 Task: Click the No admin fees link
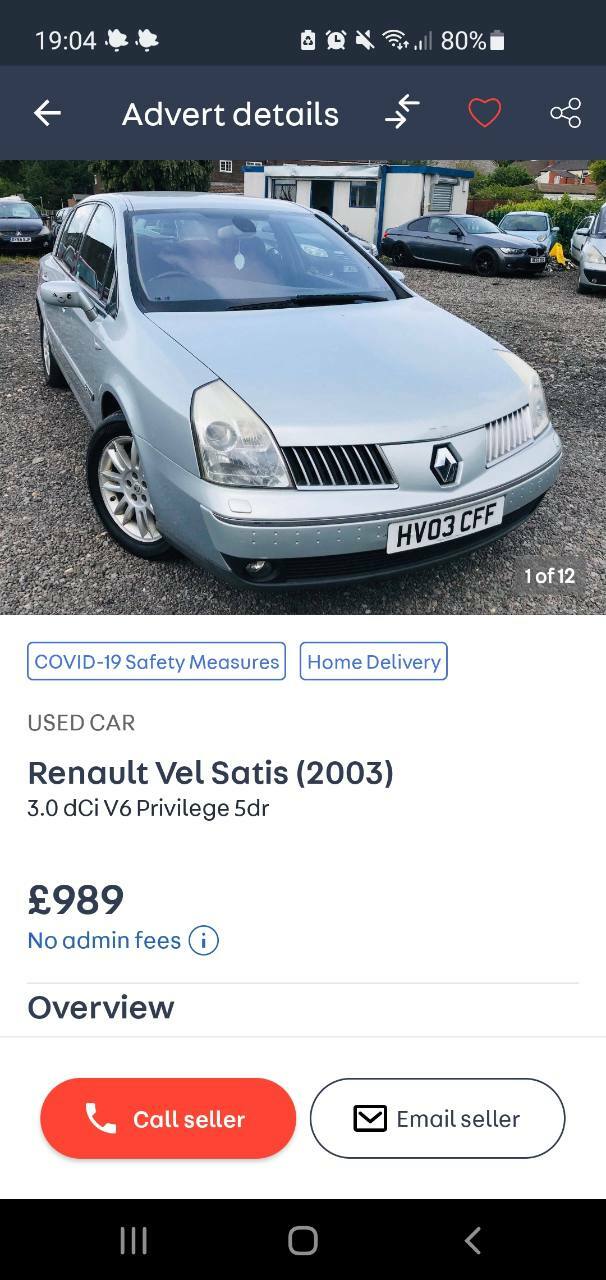click(104, 940)
